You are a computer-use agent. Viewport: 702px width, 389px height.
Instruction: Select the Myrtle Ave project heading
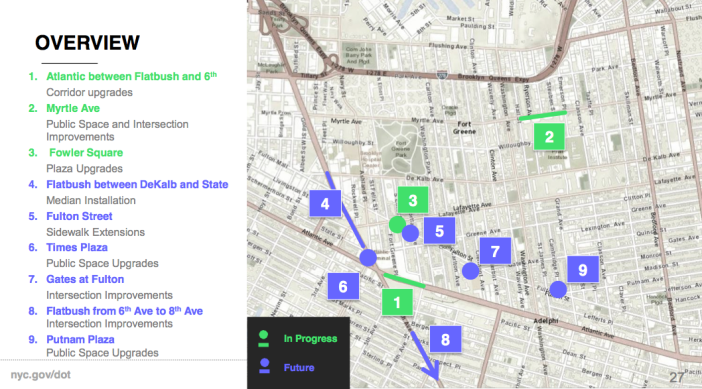click(x=73, y=108)
